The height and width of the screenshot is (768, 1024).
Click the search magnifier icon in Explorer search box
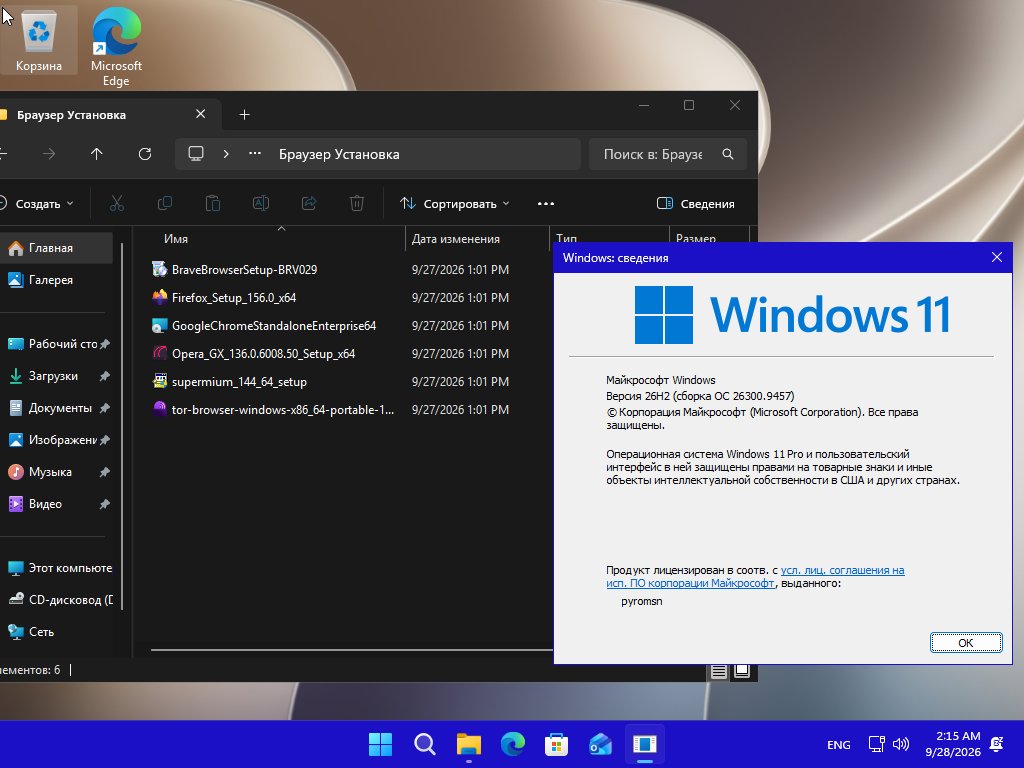pyautogui.click(x=728, y=154)
